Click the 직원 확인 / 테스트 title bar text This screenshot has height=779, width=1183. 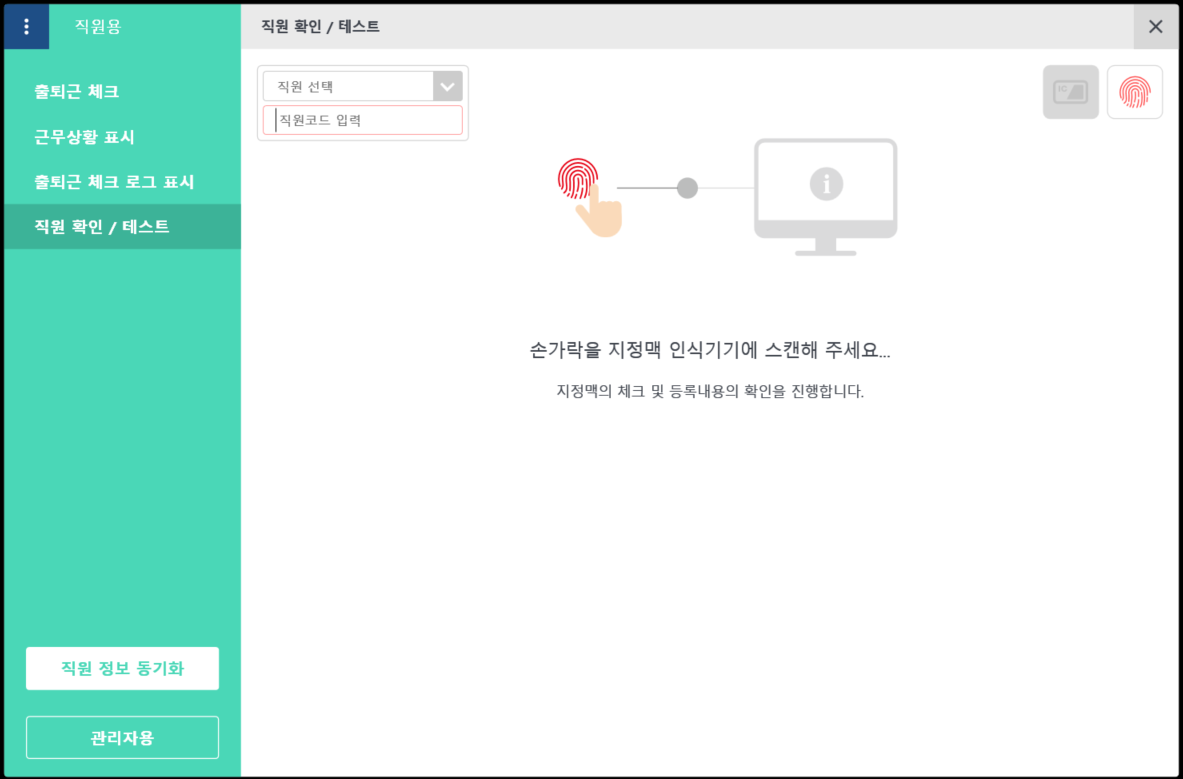click(320, 27)
